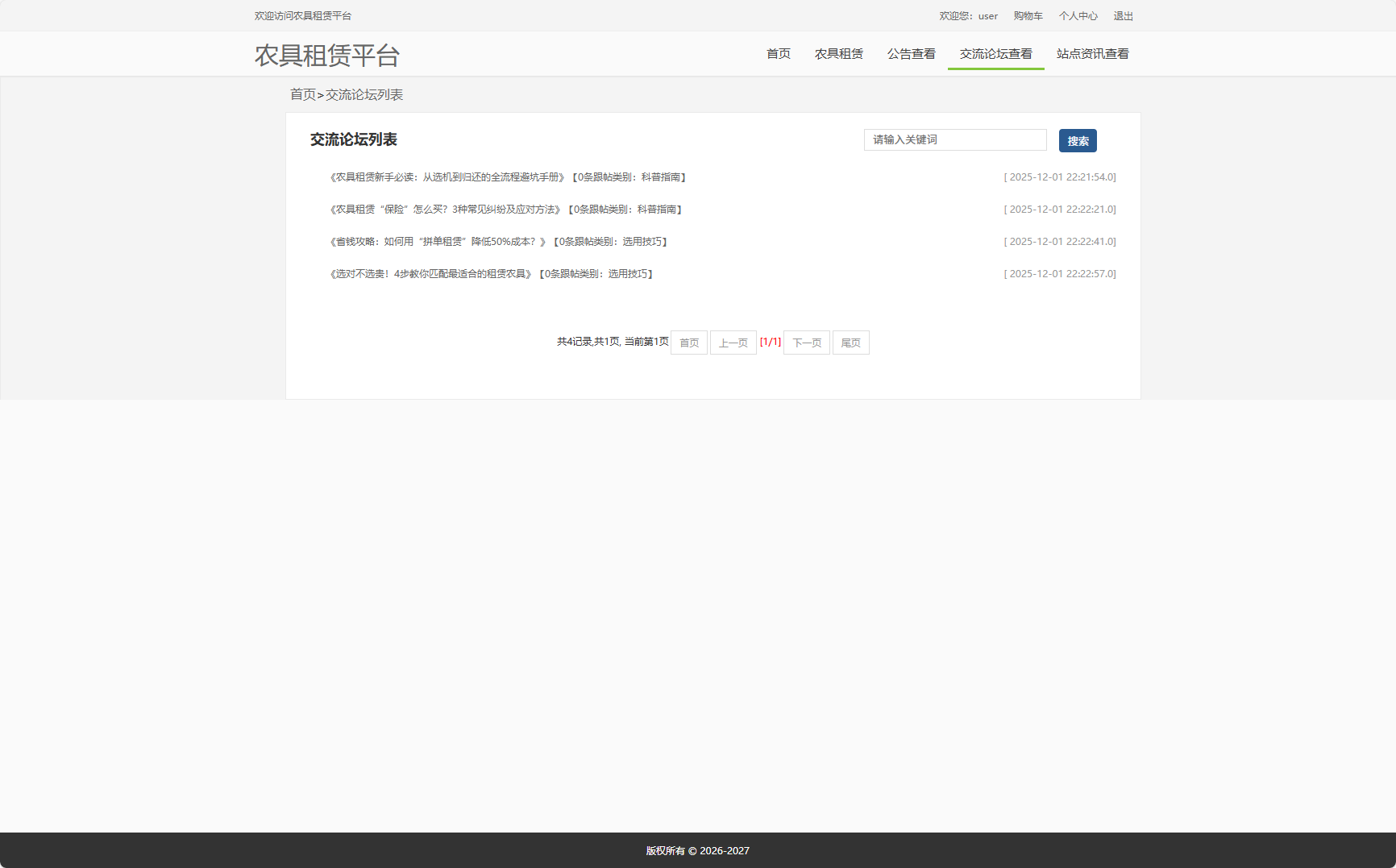Click the site title 农具租赁平台
The image size is (1396, 868).
[x=326, y=56]
